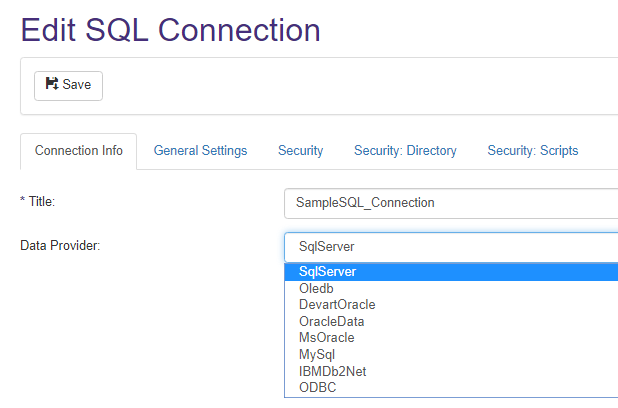Choose MsOracle provider option
Screen dimensions: 618x408
pos(326,338)
